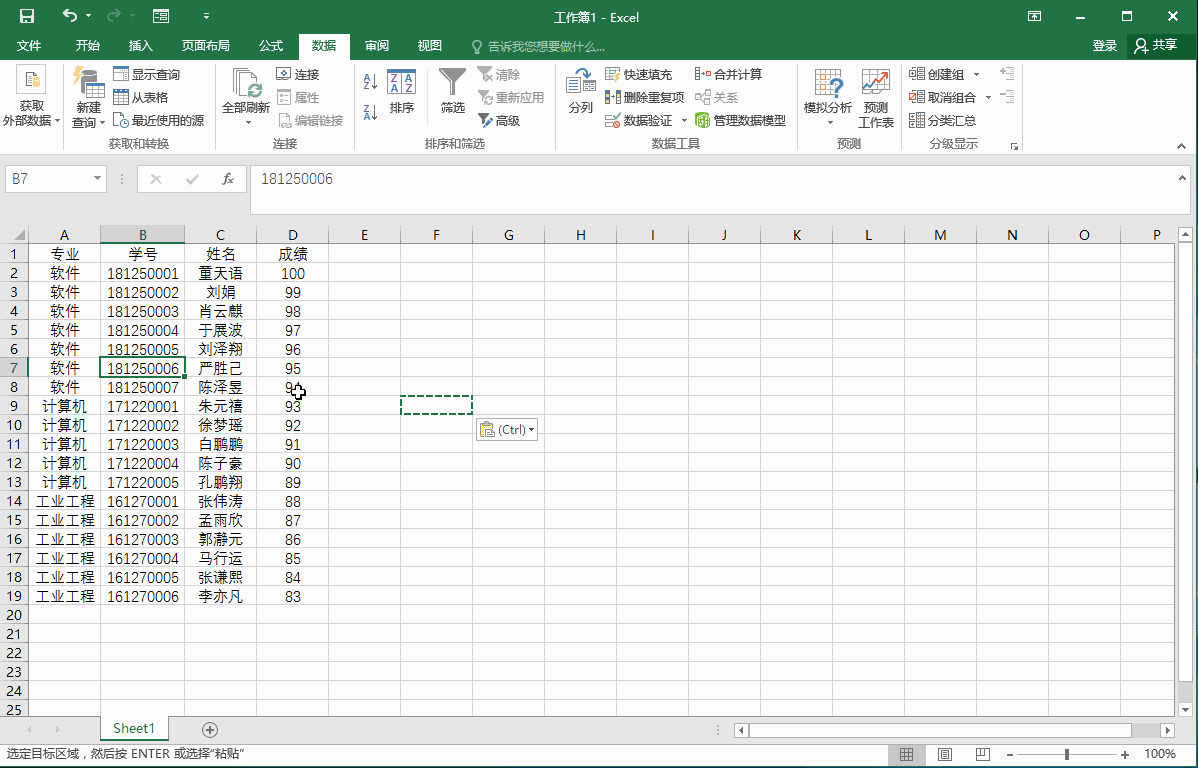Select column D header
This screenshot has width=1198, height=768.
(x=293, y=235)
